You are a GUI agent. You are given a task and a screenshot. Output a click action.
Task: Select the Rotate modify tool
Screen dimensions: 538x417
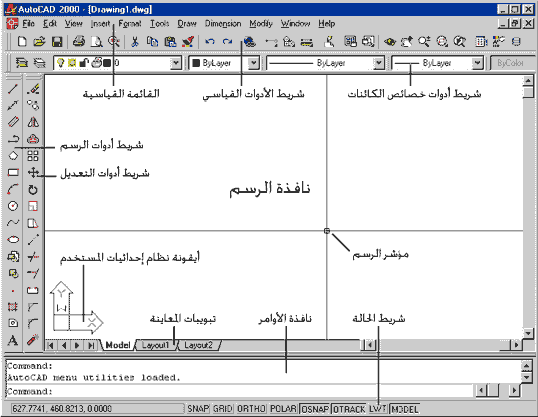pos(33,189)
